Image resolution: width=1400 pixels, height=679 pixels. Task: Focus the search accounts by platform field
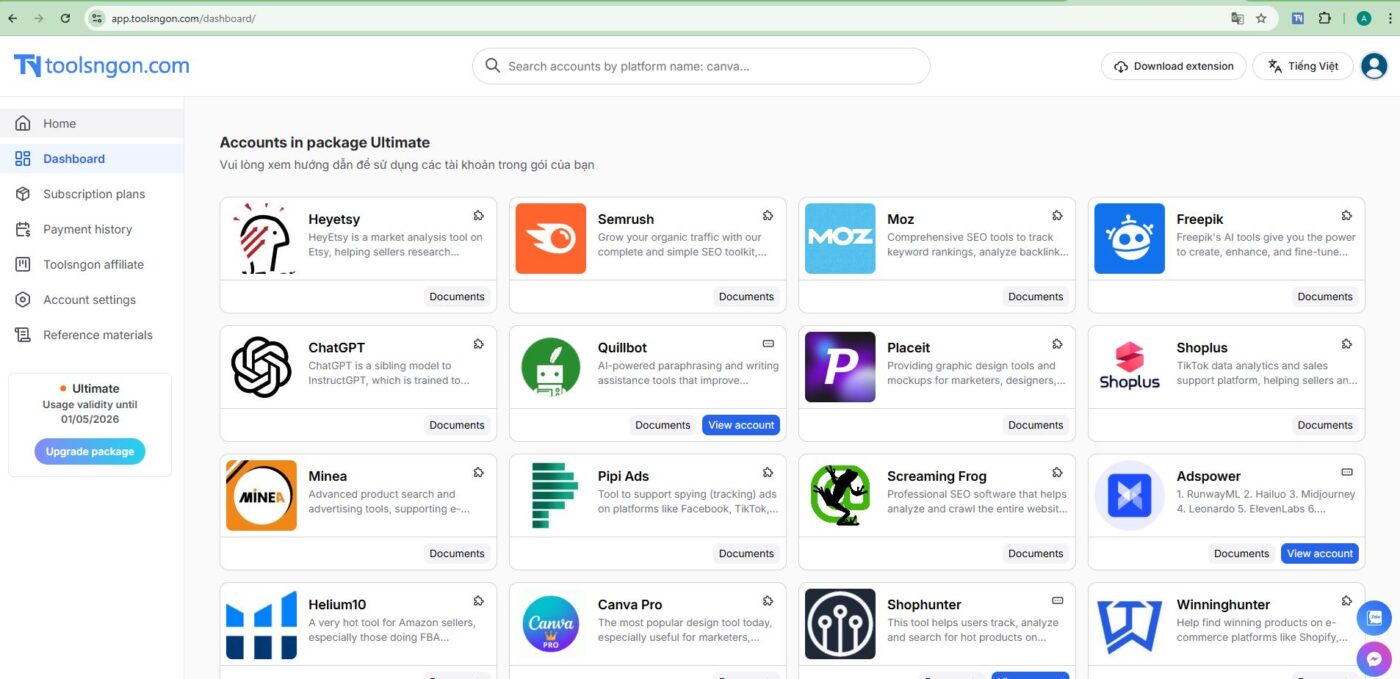click(x=701, y=66)
